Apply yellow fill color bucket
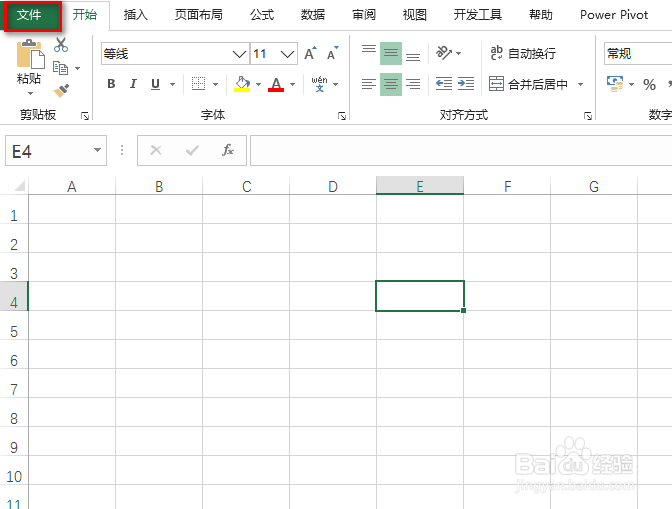The height and width of the screenshot is (509, 672). (x=242, y=84)
